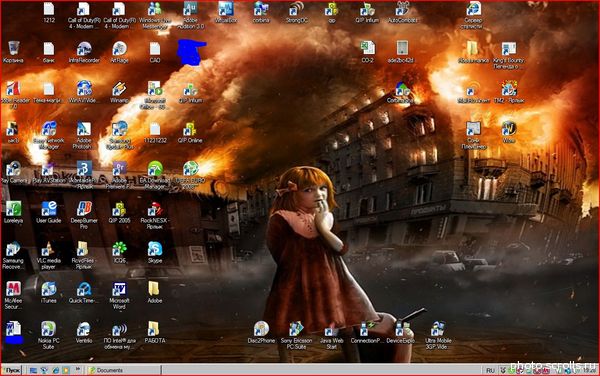Viewport: 600px width, 376px height.
Task: Open Nokia PC Suite shortcut
Action: coord(49,335)
